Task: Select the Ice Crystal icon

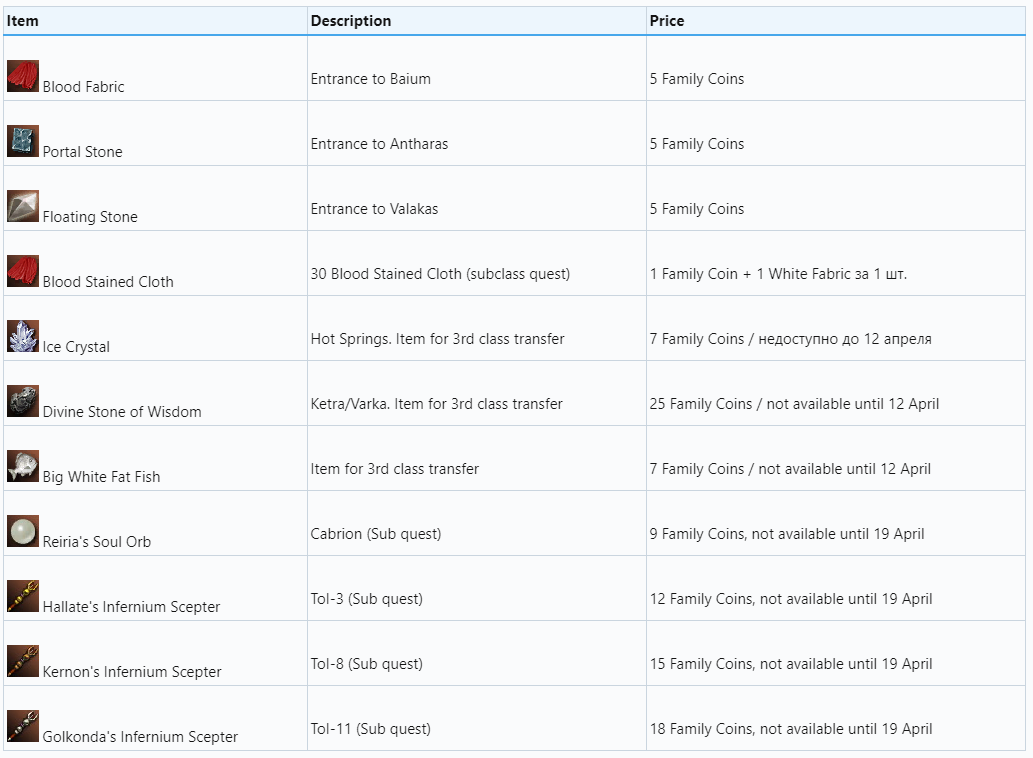Action: pos(23,336)
